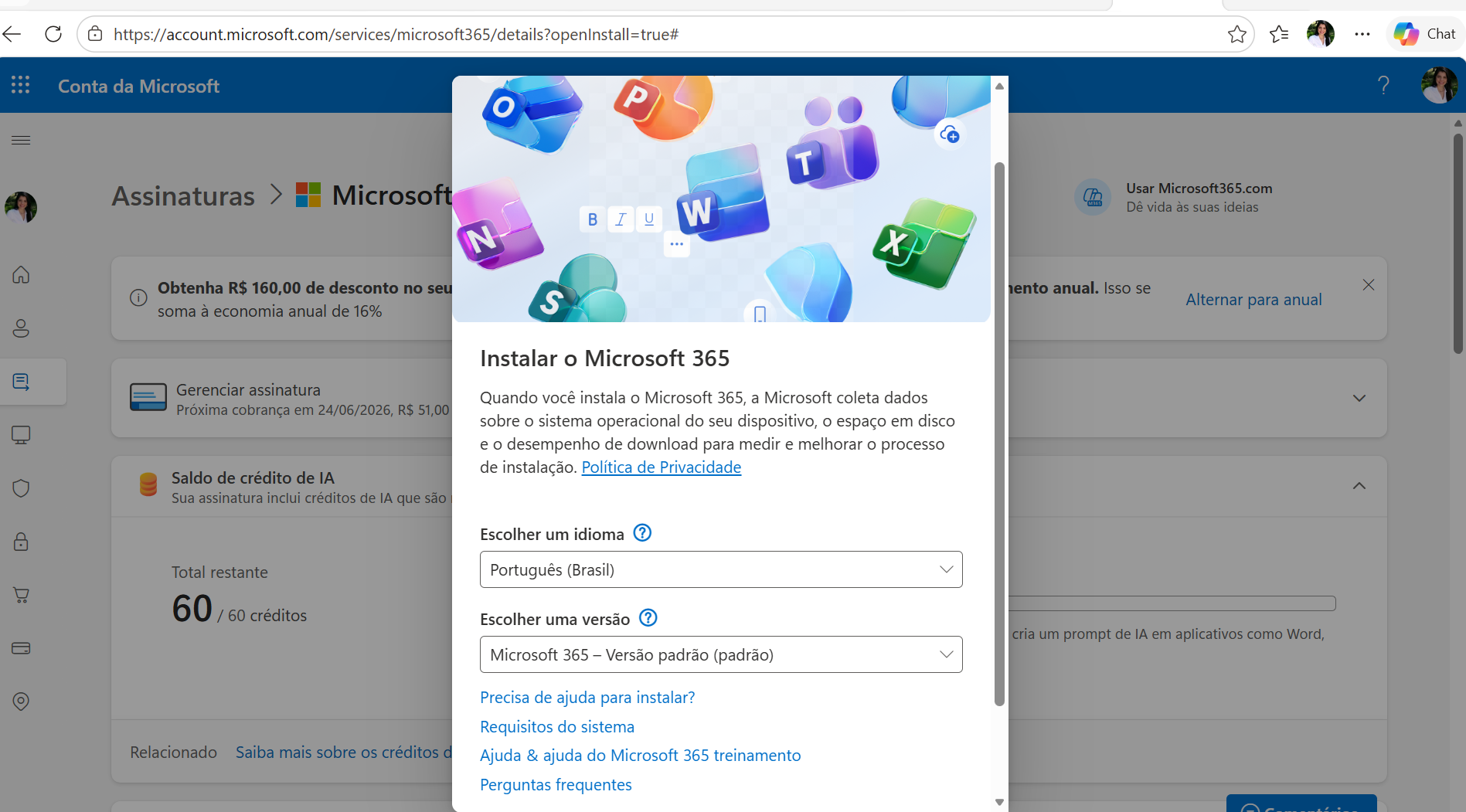The height and width of the screenshot is (812, 1466).
Task: Open the Microsoft app launcher grid
Action: pos(21,85)
